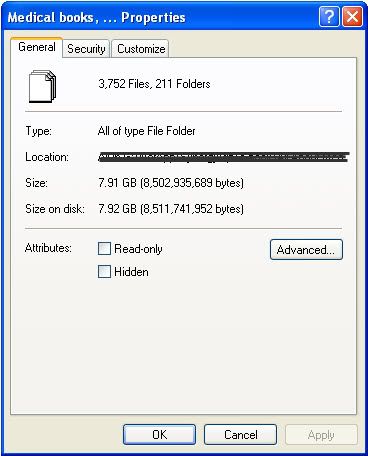This screenshot has width=368, height=456.
Task: Click the blacked-out Location path
Action: [x=224, y=157]
